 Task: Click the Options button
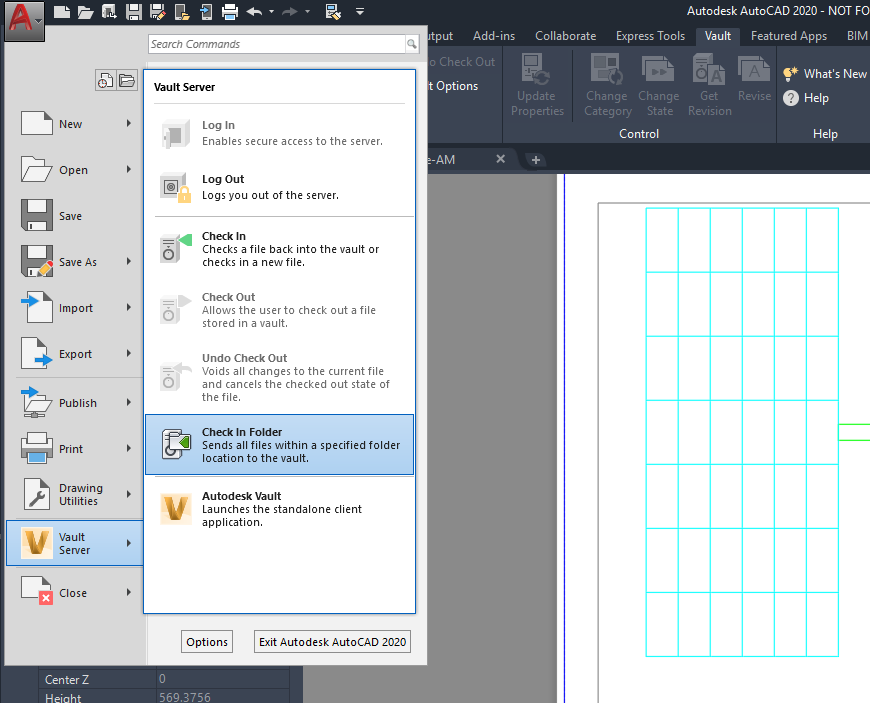[207, 641]
